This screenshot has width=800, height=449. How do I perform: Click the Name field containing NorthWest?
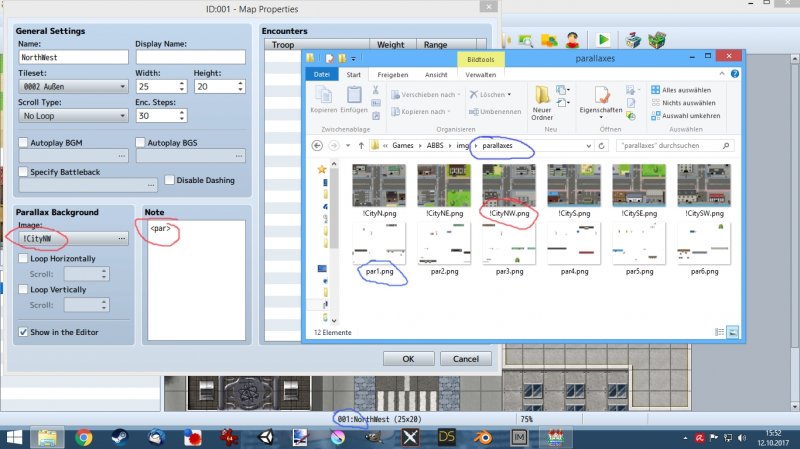(x=73, y=57)
